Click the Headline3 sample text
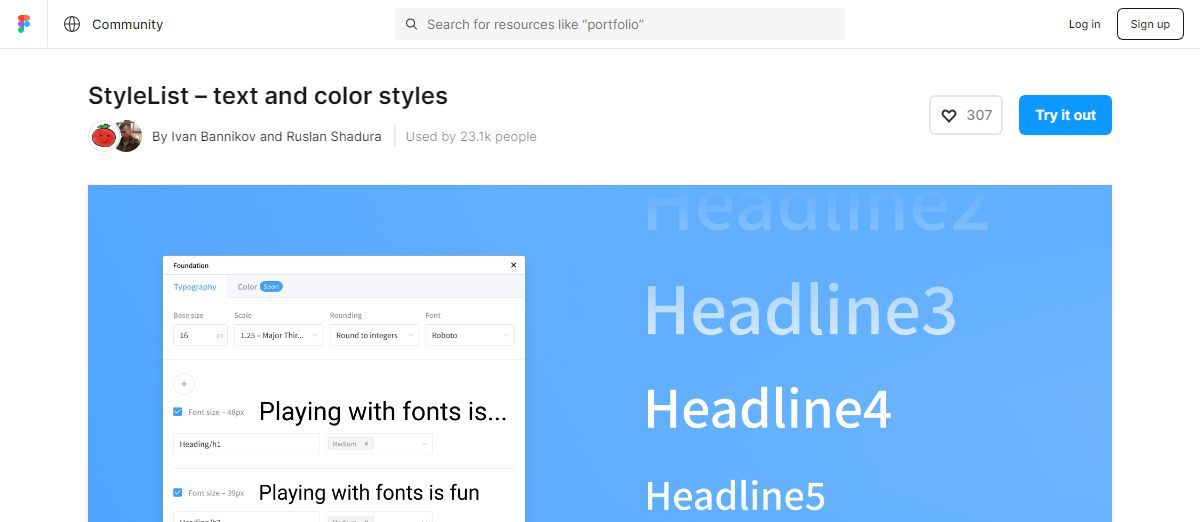 (x=800, y=310)
